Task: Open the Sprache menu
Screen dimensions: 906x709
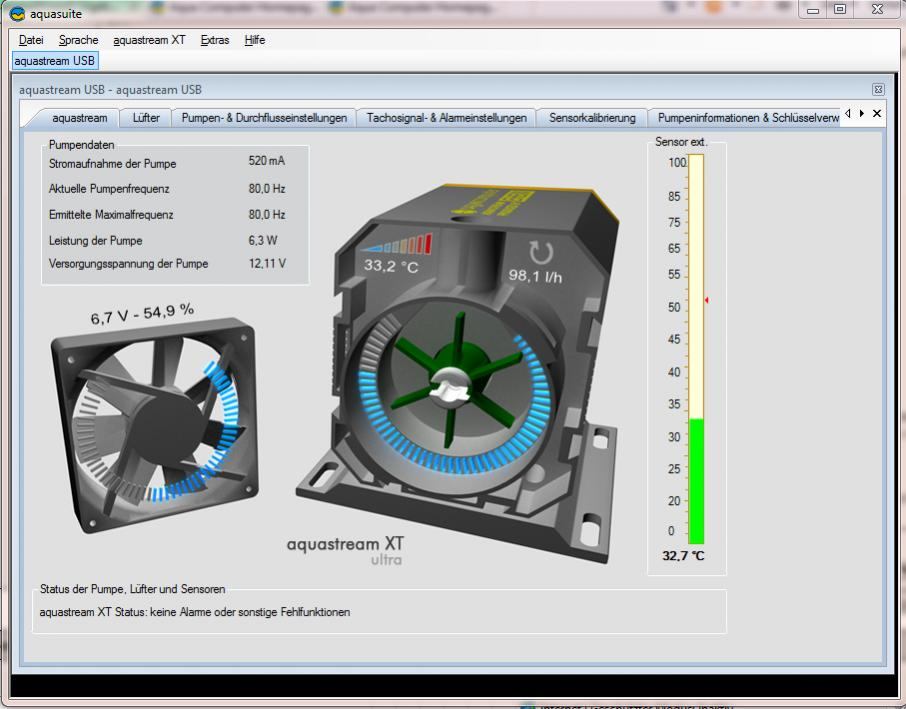Action: 79,40
